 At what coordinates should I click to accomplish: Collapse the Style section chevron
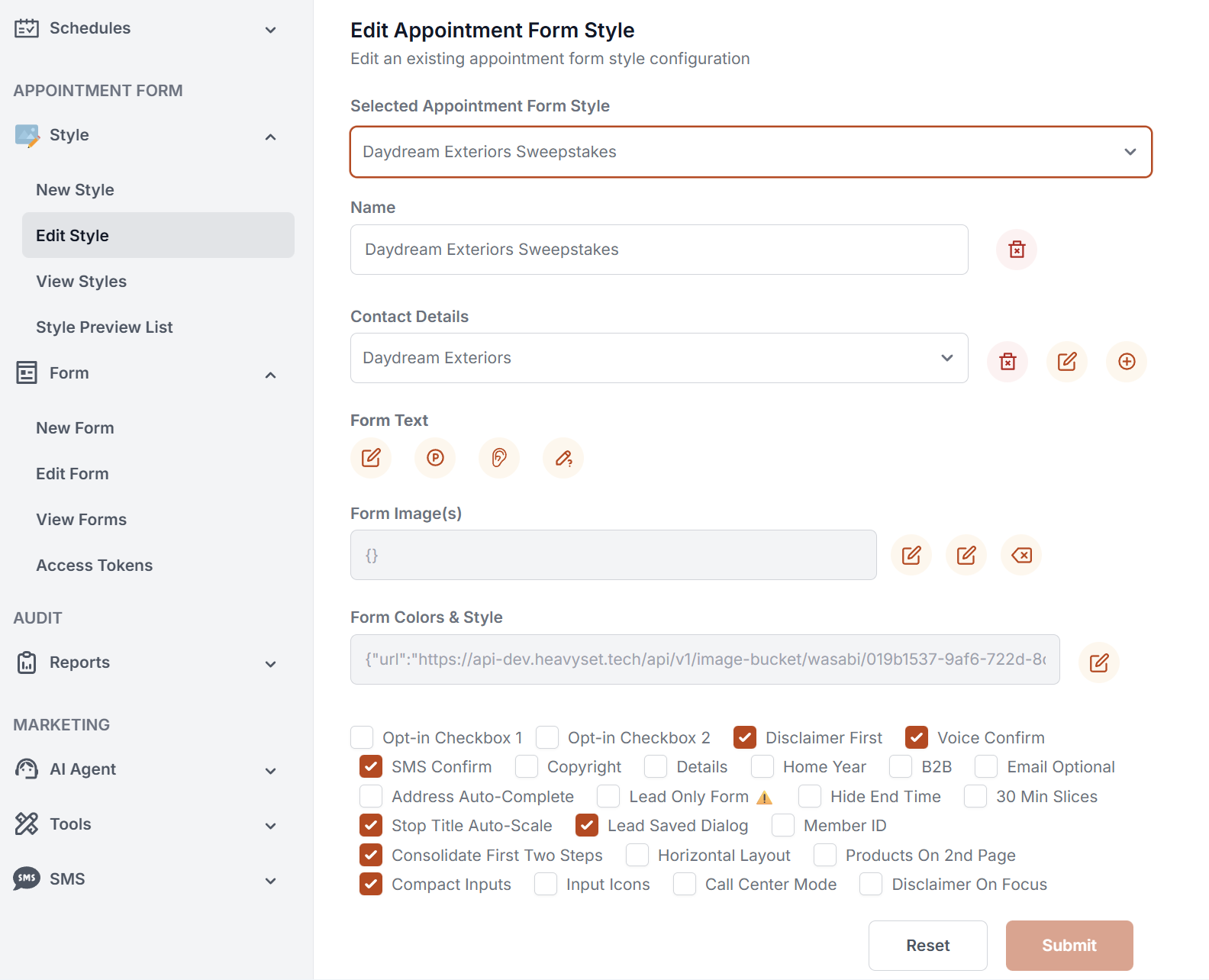point(270,137)
